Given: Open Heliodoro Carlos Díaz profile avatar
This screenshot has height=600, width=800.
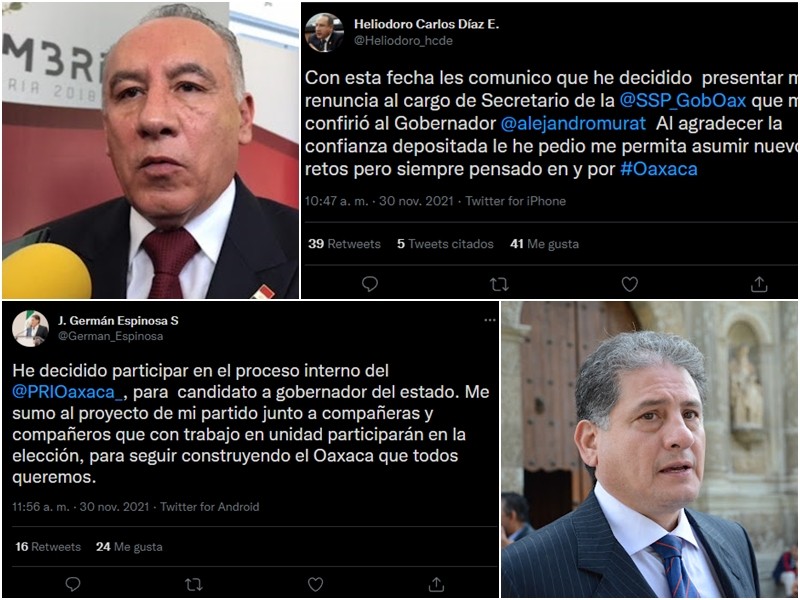Looking at the screenshot, I should (324, 33).
